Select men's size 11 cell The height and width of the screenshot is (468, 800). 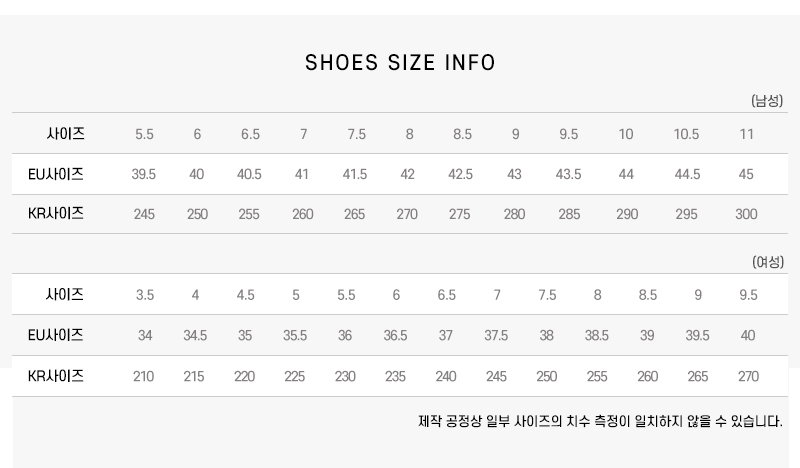click(x=746, y=134)
